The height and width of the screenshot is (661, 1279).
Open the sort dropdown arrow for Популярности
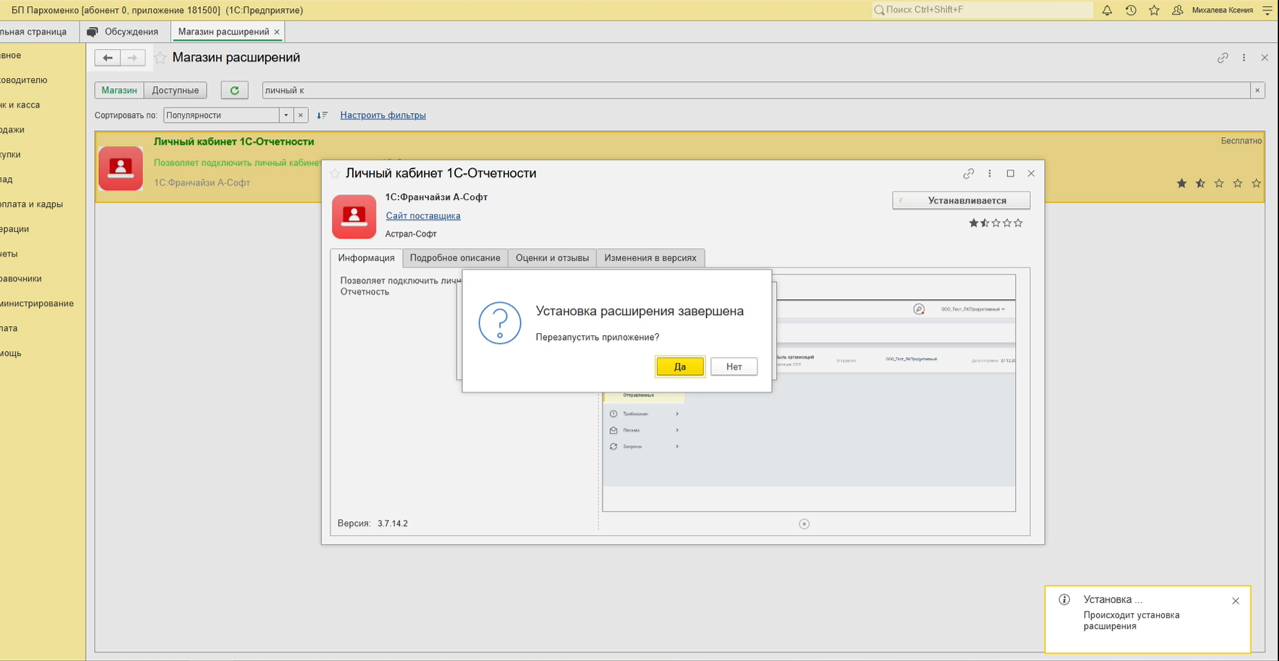(285, 115)
